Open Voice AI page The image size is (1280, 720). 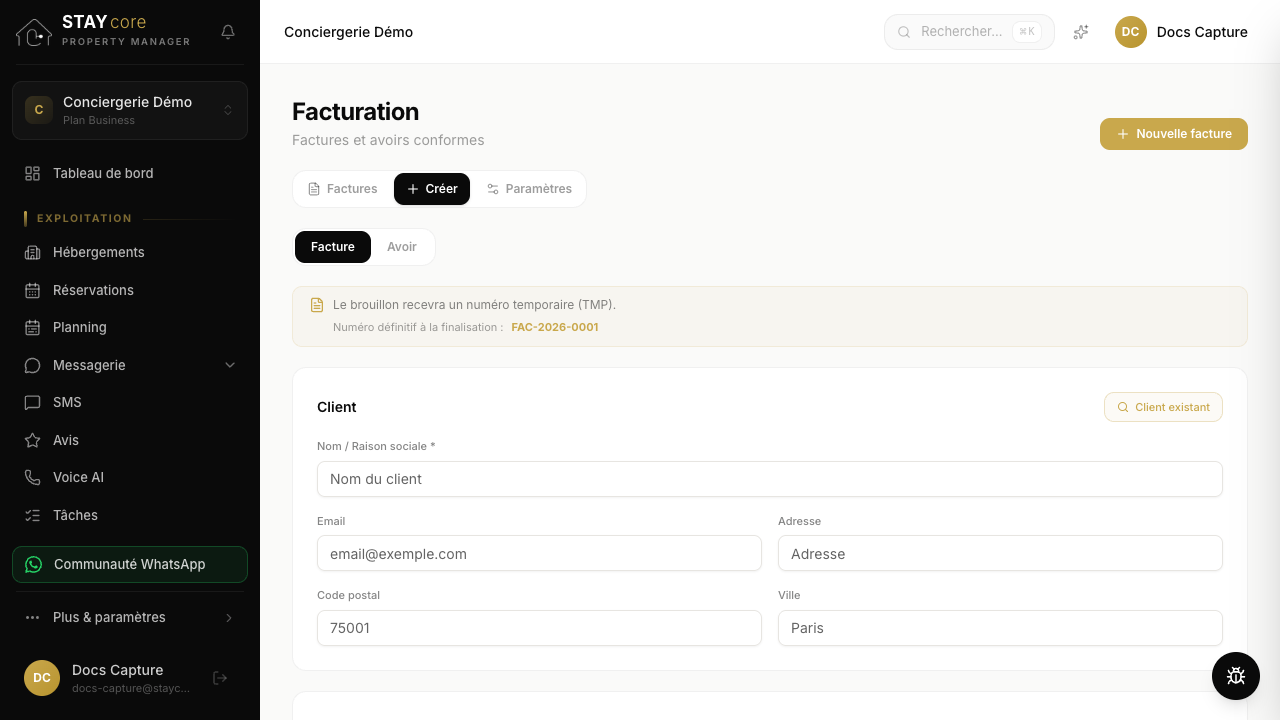click(130, 477)
